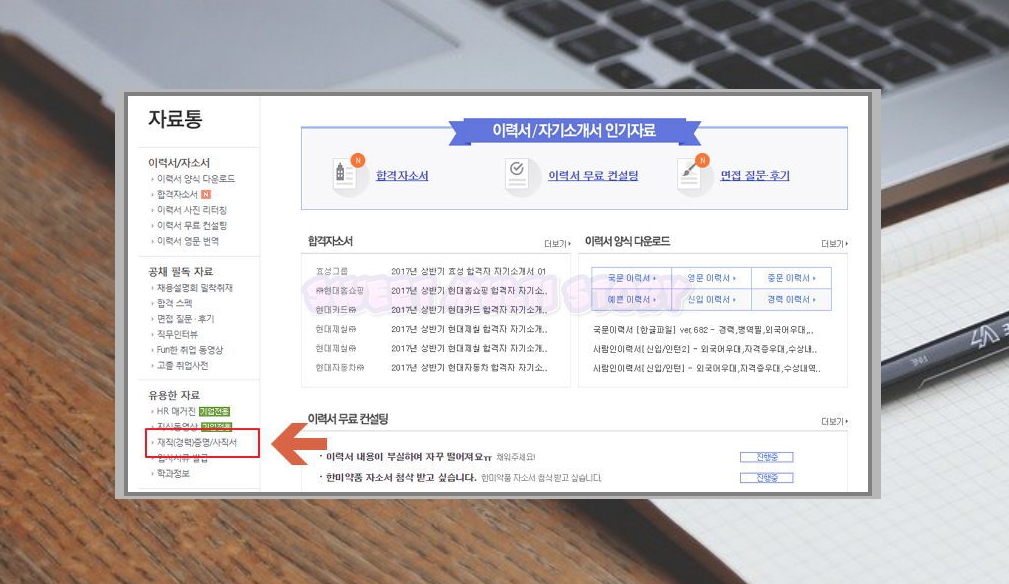Image resolution: width=1009 pixels, height=584 pixels.
Task: Select the 국문 이력서 format button
Action: click(631, 278)
